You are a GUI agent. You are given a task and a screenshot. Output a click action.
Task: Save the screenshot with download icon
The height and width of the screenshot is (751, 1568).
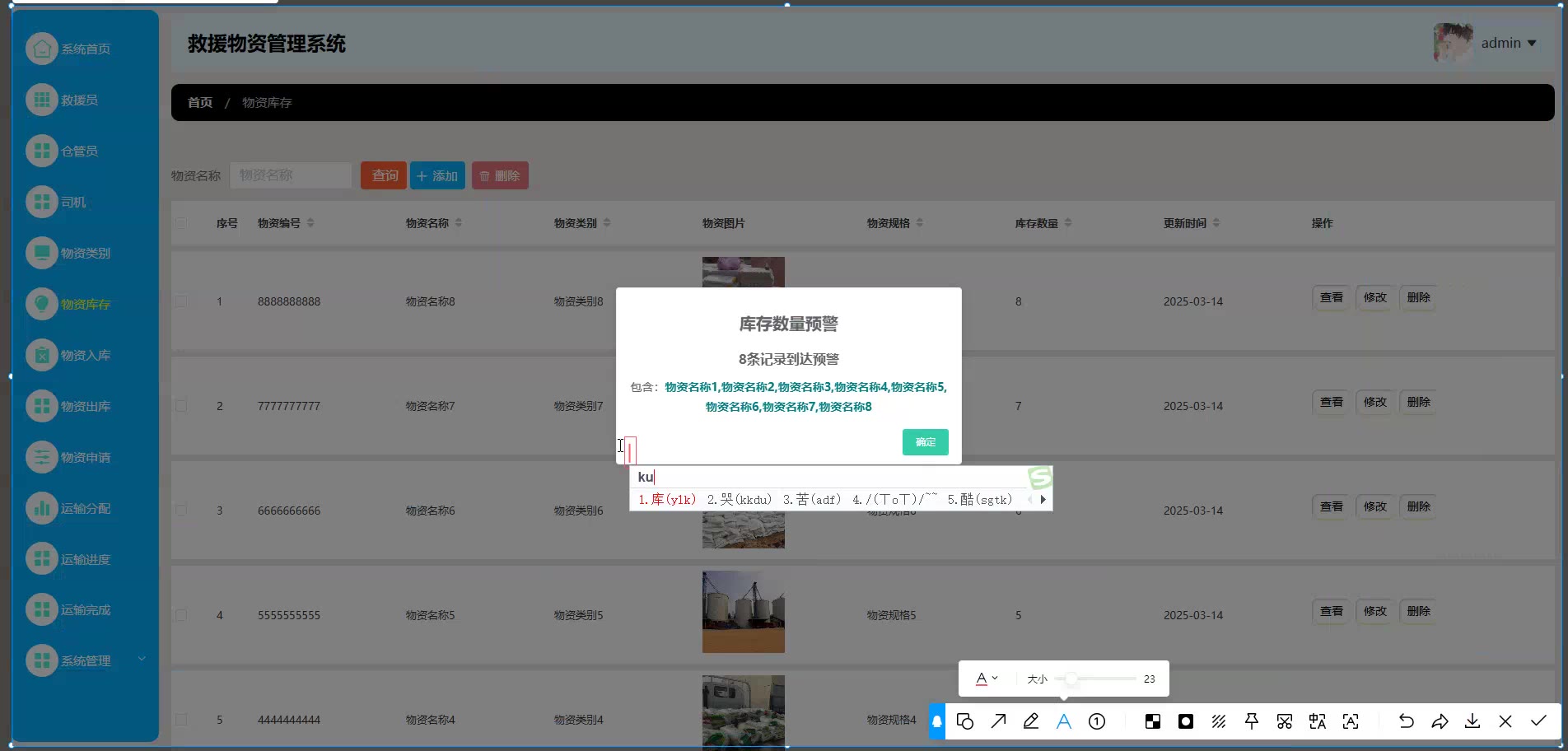[x=1472, y=722]
